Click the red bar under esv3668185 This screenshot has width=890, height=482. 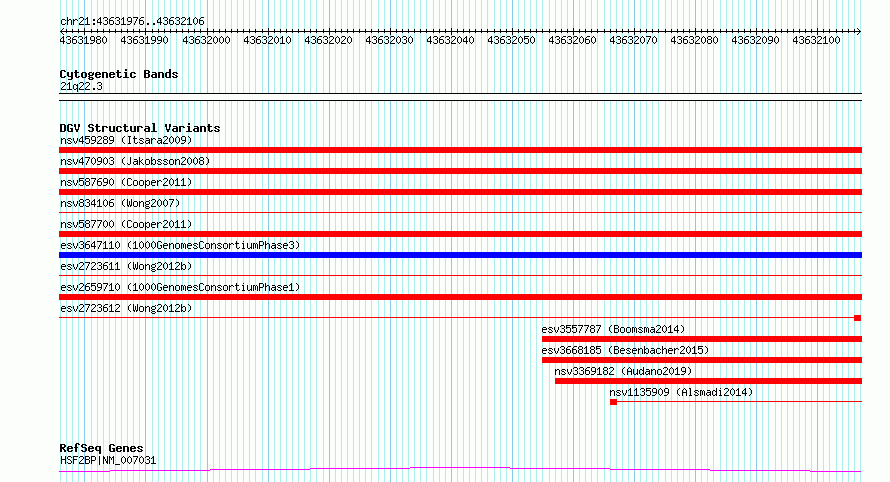tap(702, 360)
